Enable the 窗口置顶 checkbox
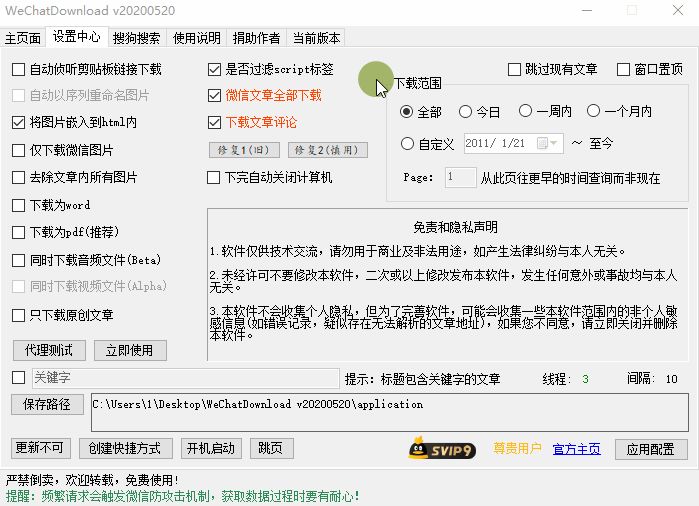Screen dimensions: 699x506 coord(623,70)
